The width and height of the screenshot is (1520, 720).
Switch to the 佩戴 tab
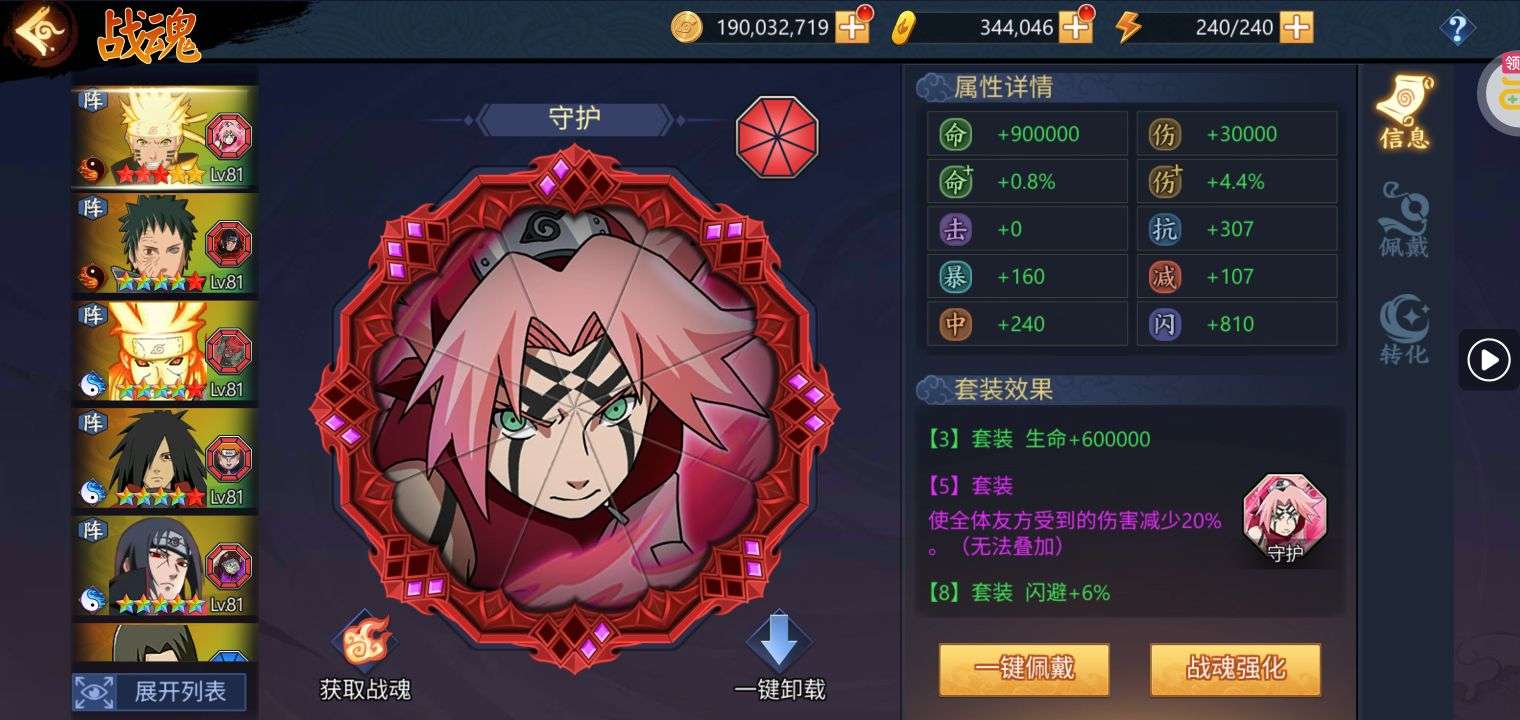1404,220
